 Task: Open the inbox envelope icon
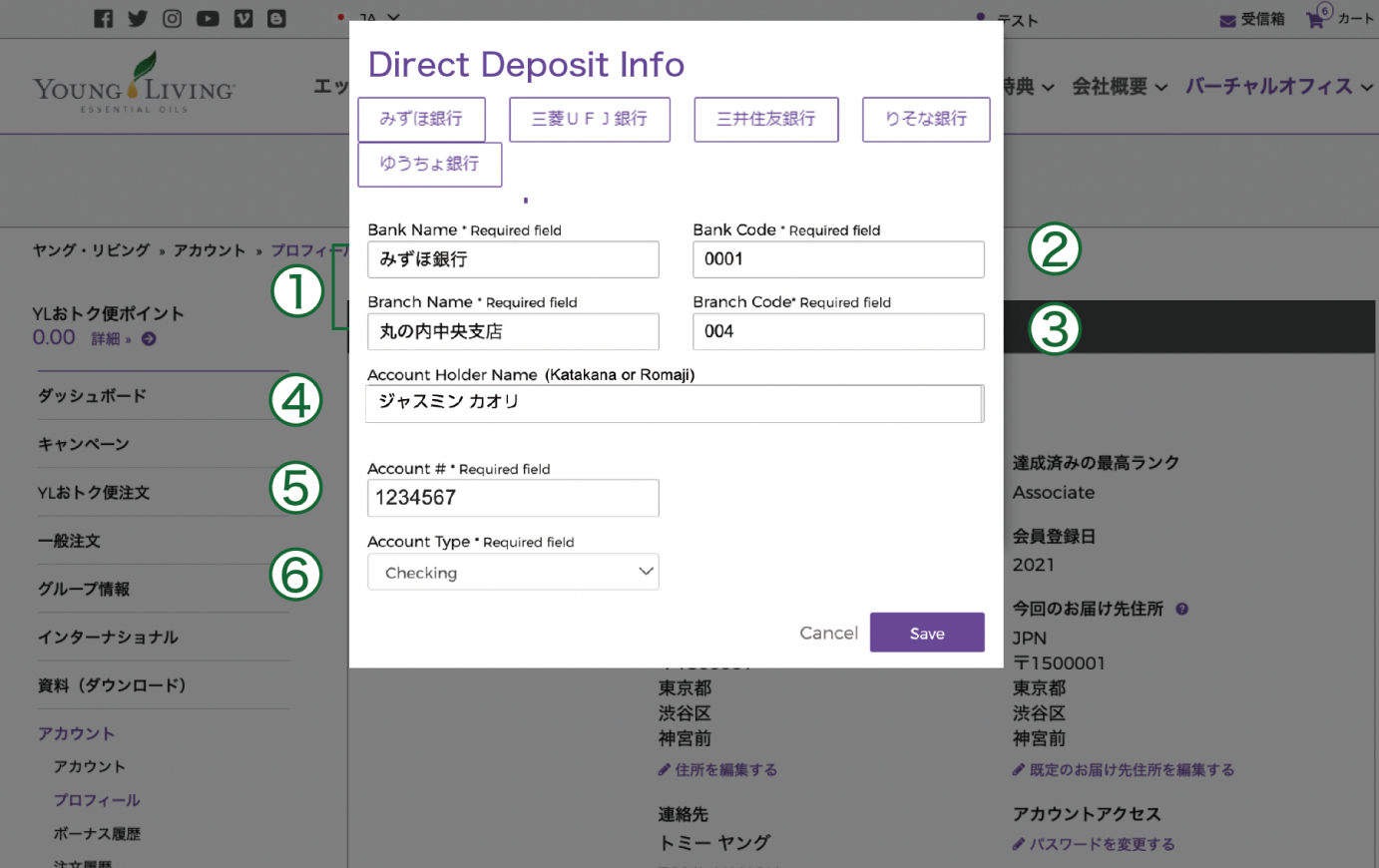(x=1227, y=21)
